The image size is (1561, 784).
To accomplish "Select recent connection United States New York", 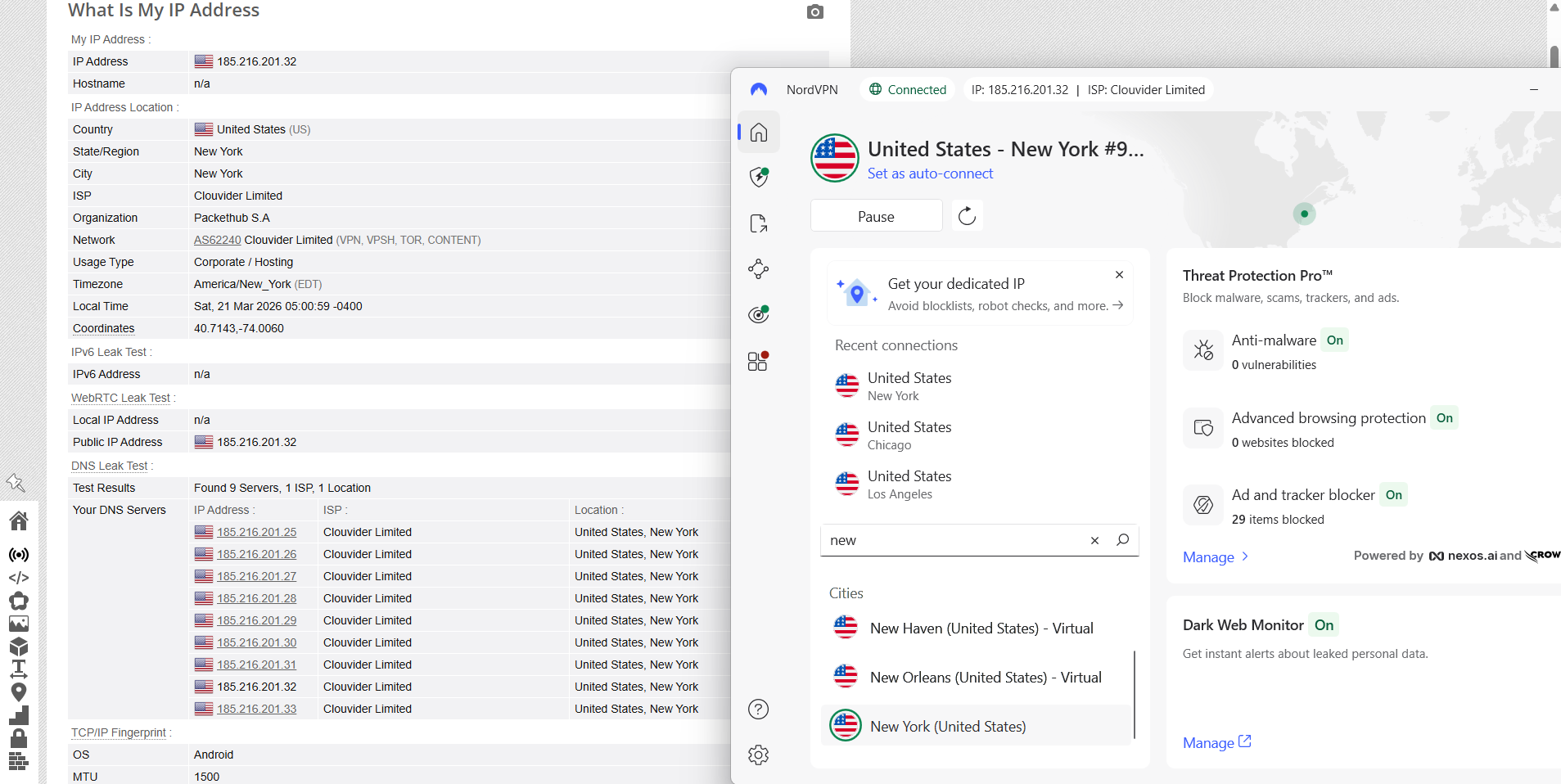I will point(979,386).
